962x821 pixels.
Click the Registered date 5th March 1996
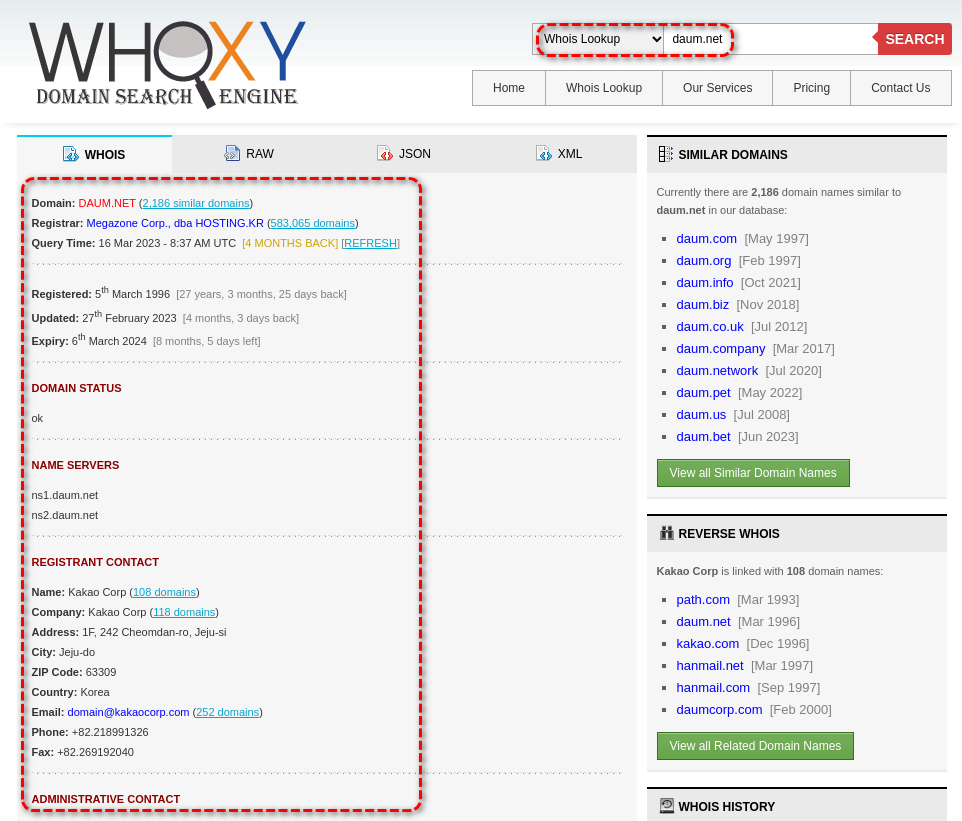(133, 293)
